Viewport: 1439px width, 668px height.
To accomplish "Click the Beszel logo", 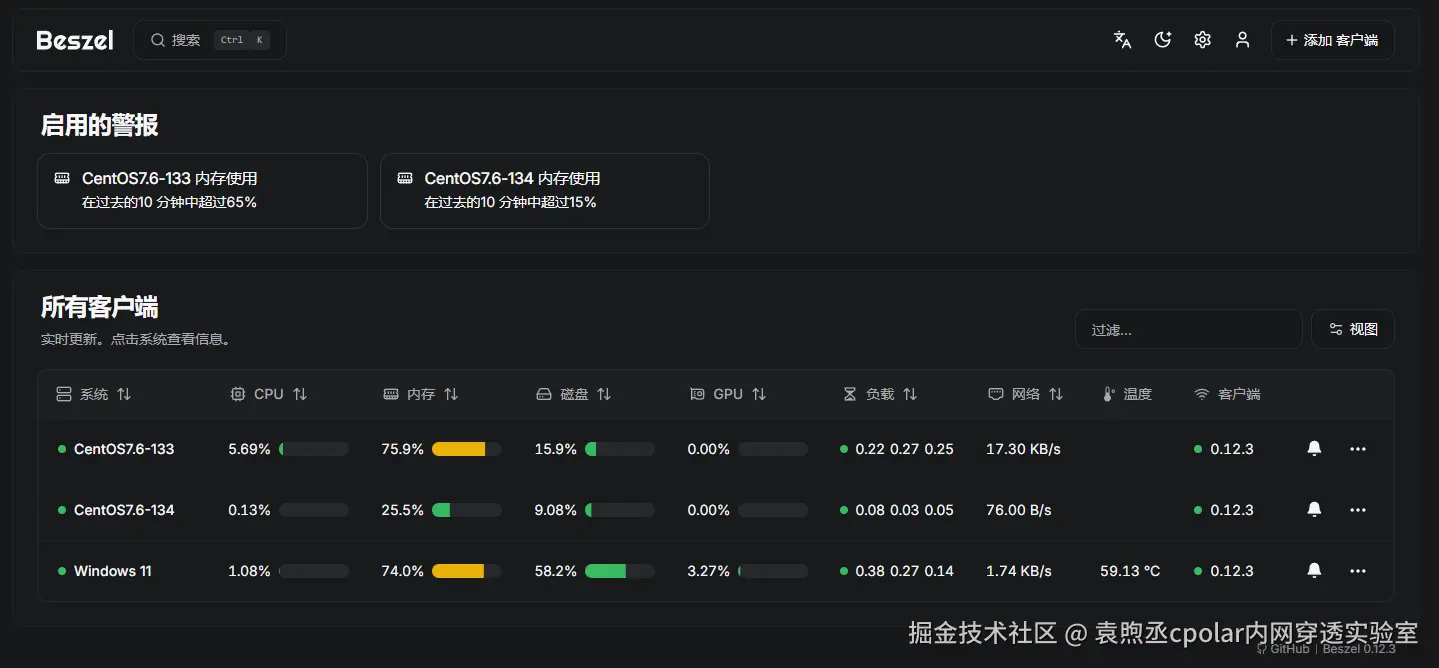I will pyautogui.click(x=75, y=40).
